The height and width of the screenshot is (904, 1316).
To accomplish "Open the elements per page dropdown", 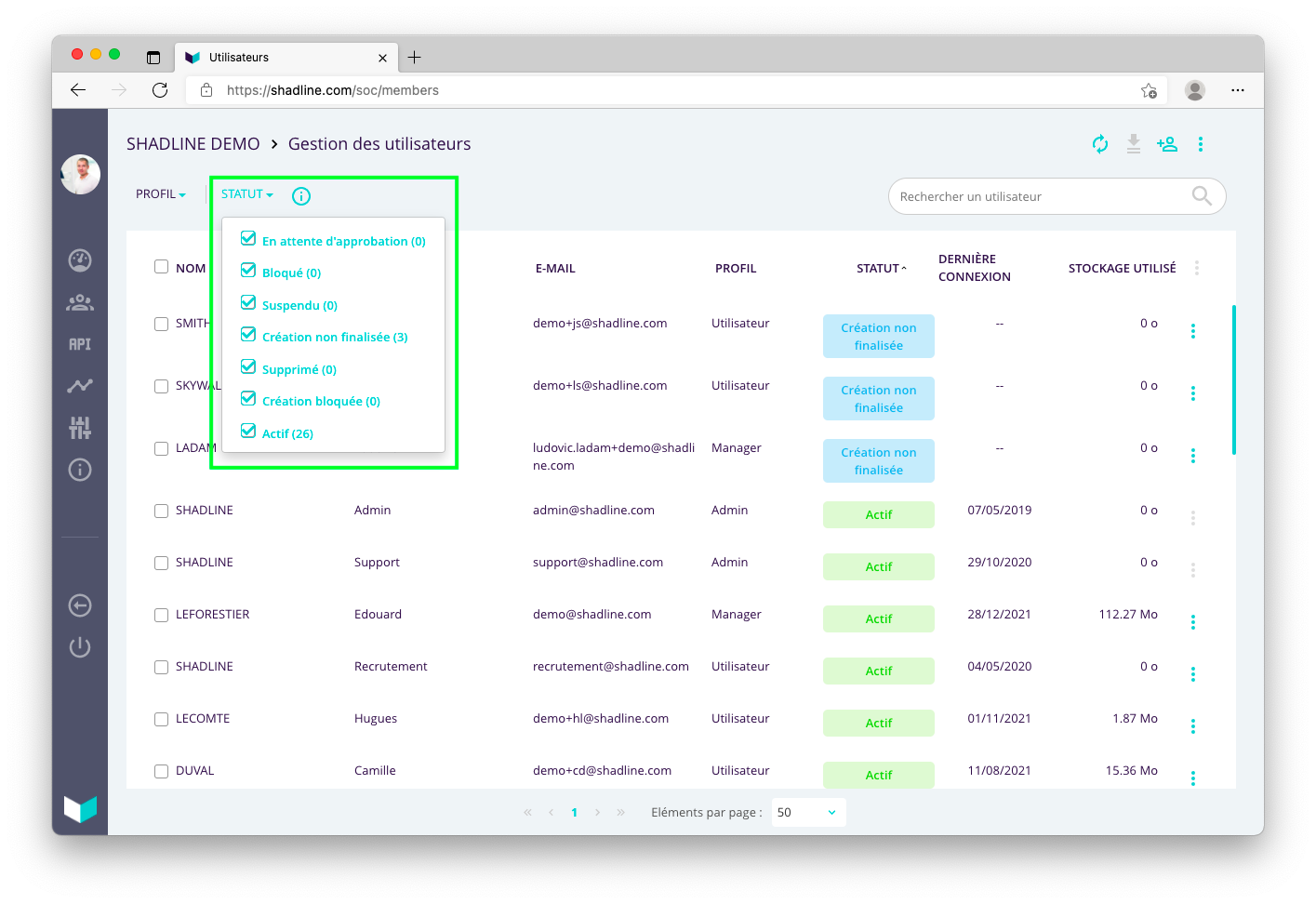I will pos(808,812).
